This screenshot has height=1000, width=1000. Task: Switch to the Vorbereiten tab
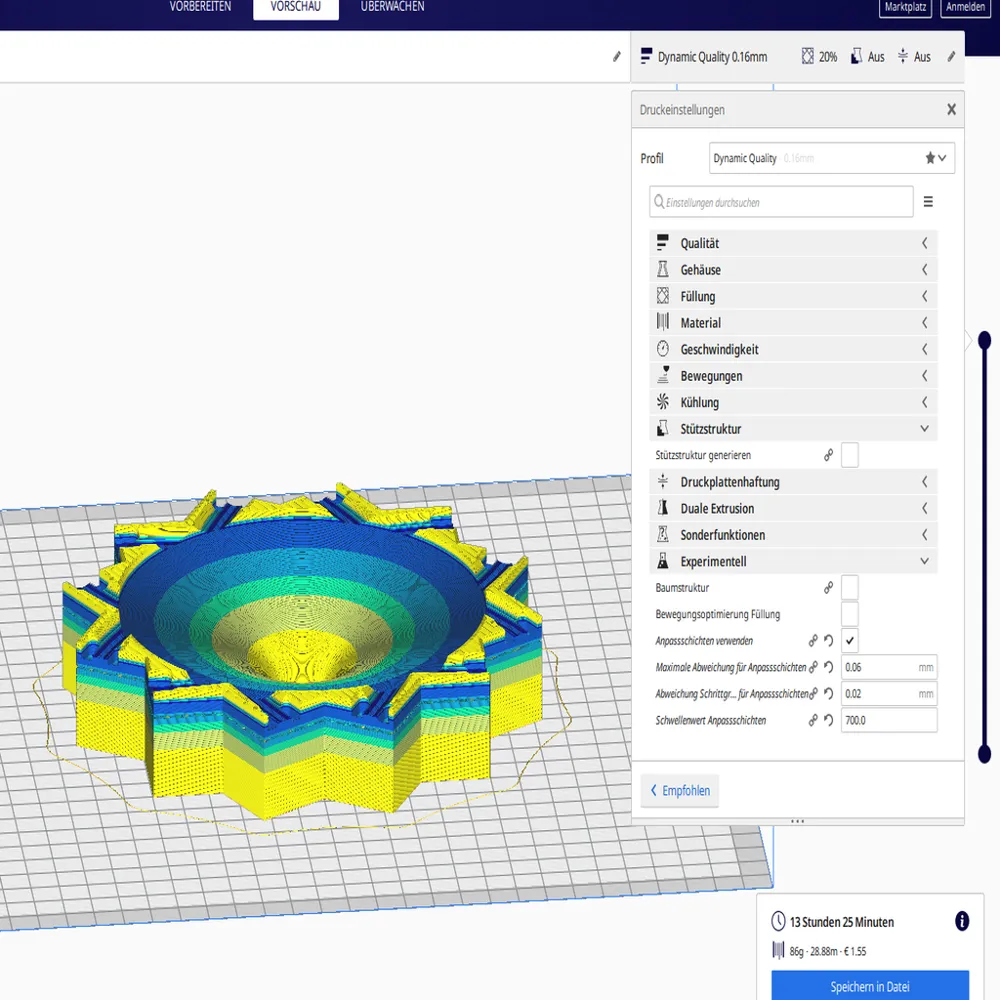[x=199, y=5]
